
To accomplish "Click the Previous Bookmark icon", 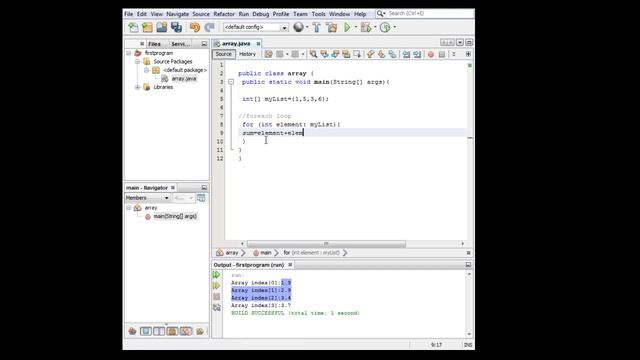I will tap(370, 54).
